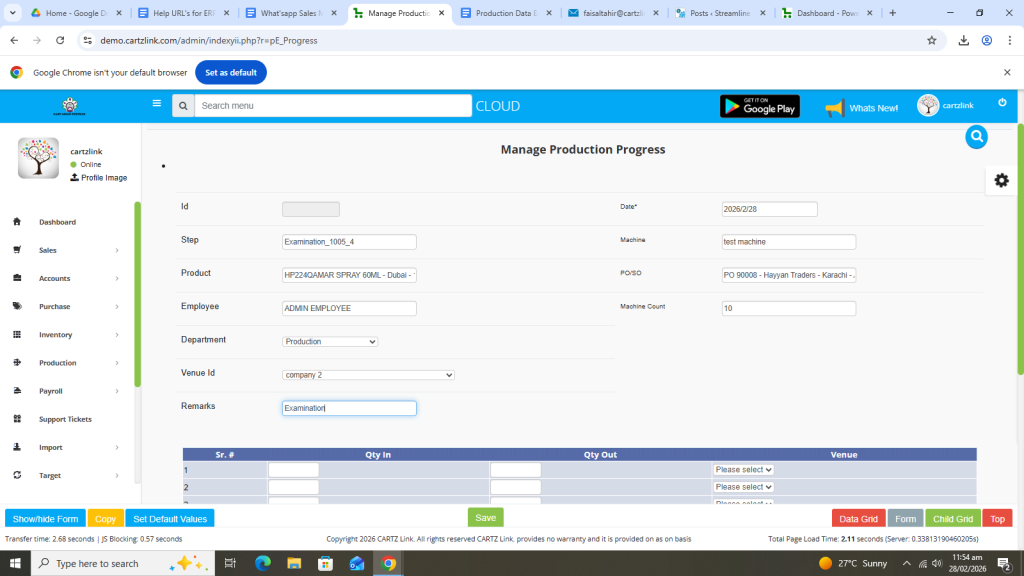Click the hamburger menu toggle icon
This screenshot has width=1024, height=576.
click(156, 103)
